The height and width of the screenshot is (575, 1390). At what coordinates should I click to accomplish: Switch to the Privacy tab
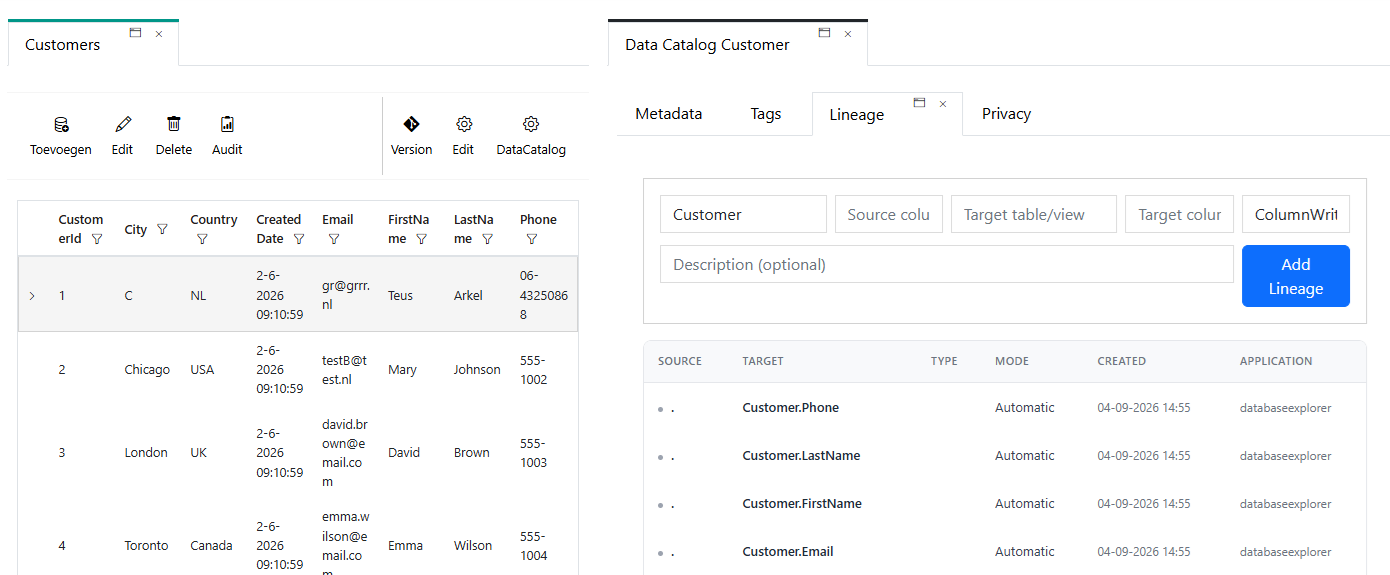[x=1006, y=114]
